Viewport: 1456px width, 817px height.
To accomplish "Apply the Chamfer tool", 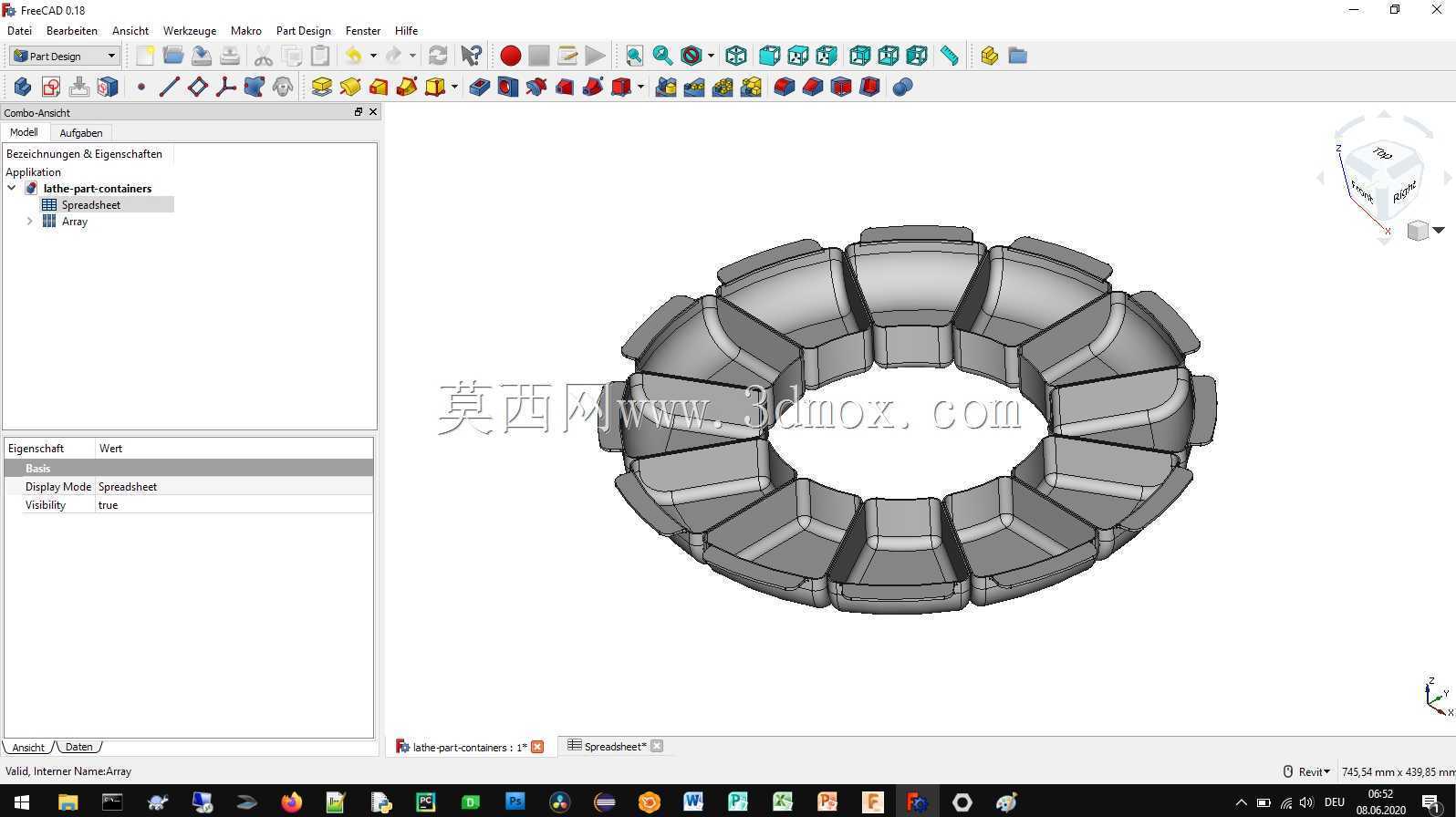I will [813, 87].
